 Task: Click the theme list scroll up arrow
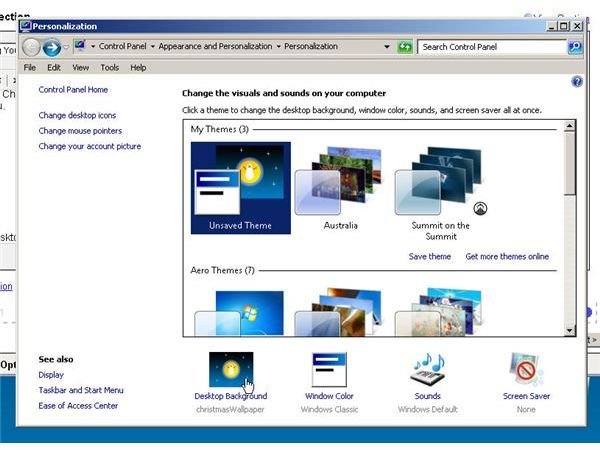[x=569, y=126]
